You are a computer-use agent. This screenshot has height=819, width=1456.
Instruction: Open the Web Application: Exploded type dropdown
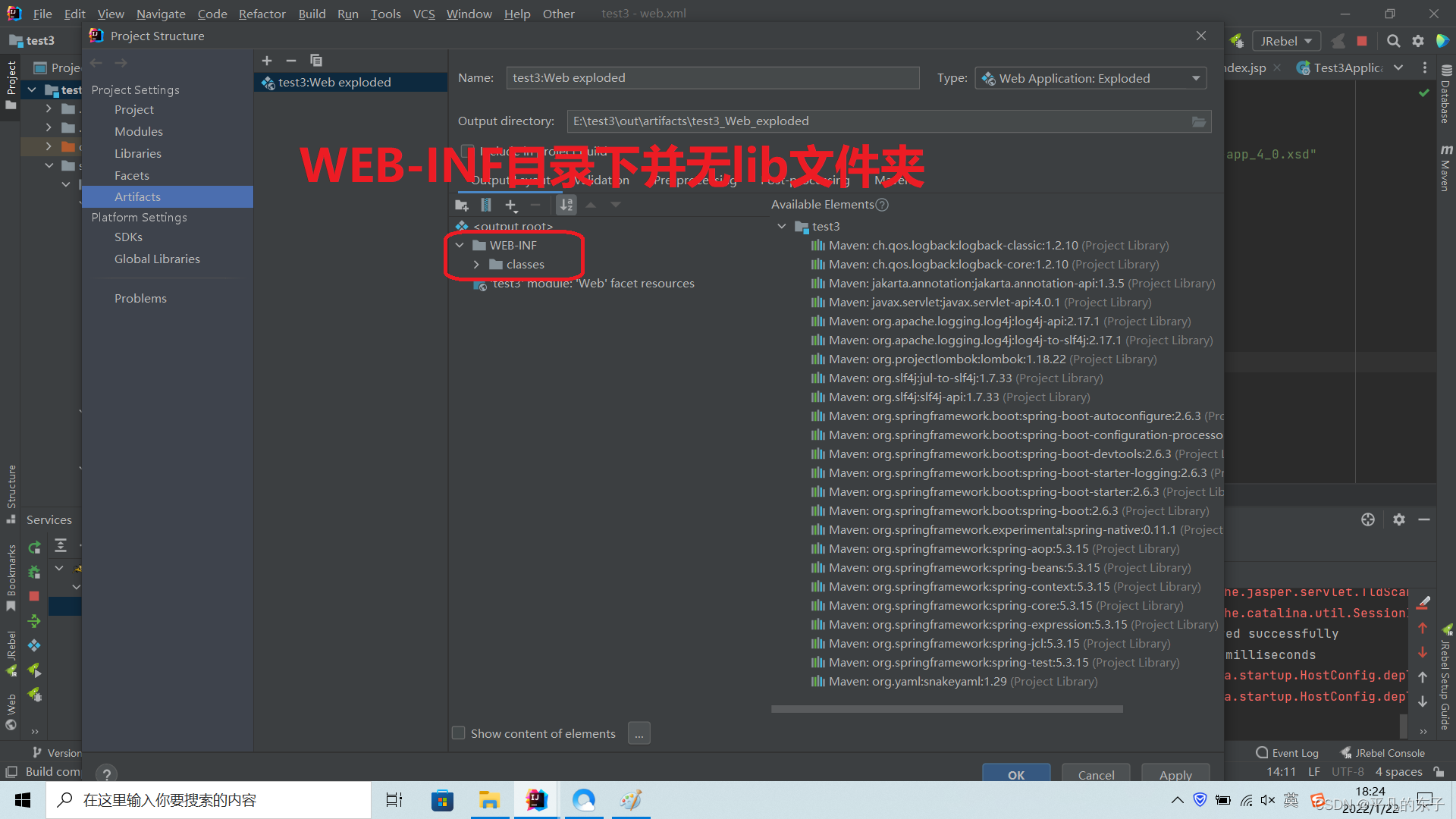1090,78
